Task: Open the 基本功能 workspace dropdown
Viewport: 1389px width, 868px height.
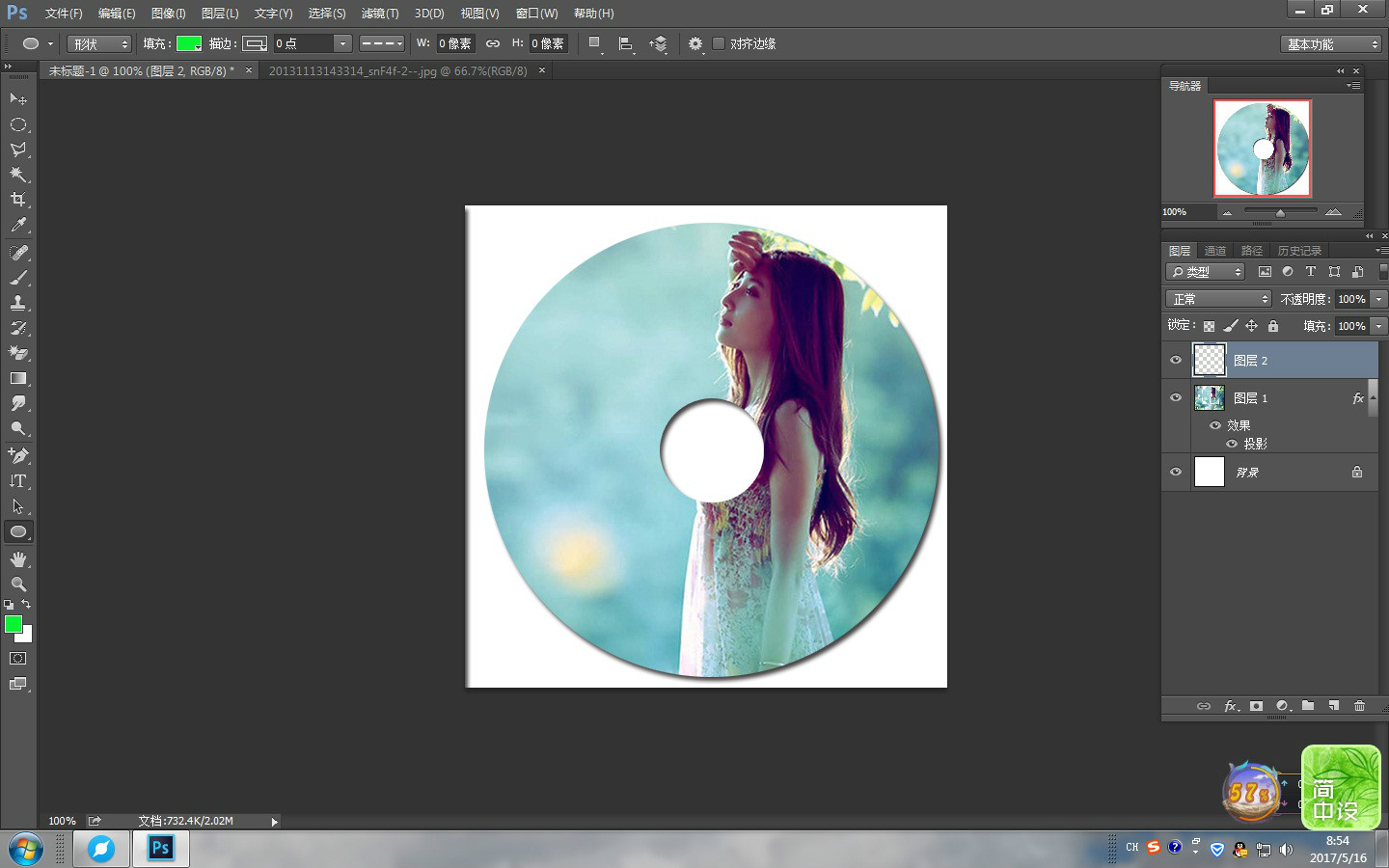Action: 1331,44
